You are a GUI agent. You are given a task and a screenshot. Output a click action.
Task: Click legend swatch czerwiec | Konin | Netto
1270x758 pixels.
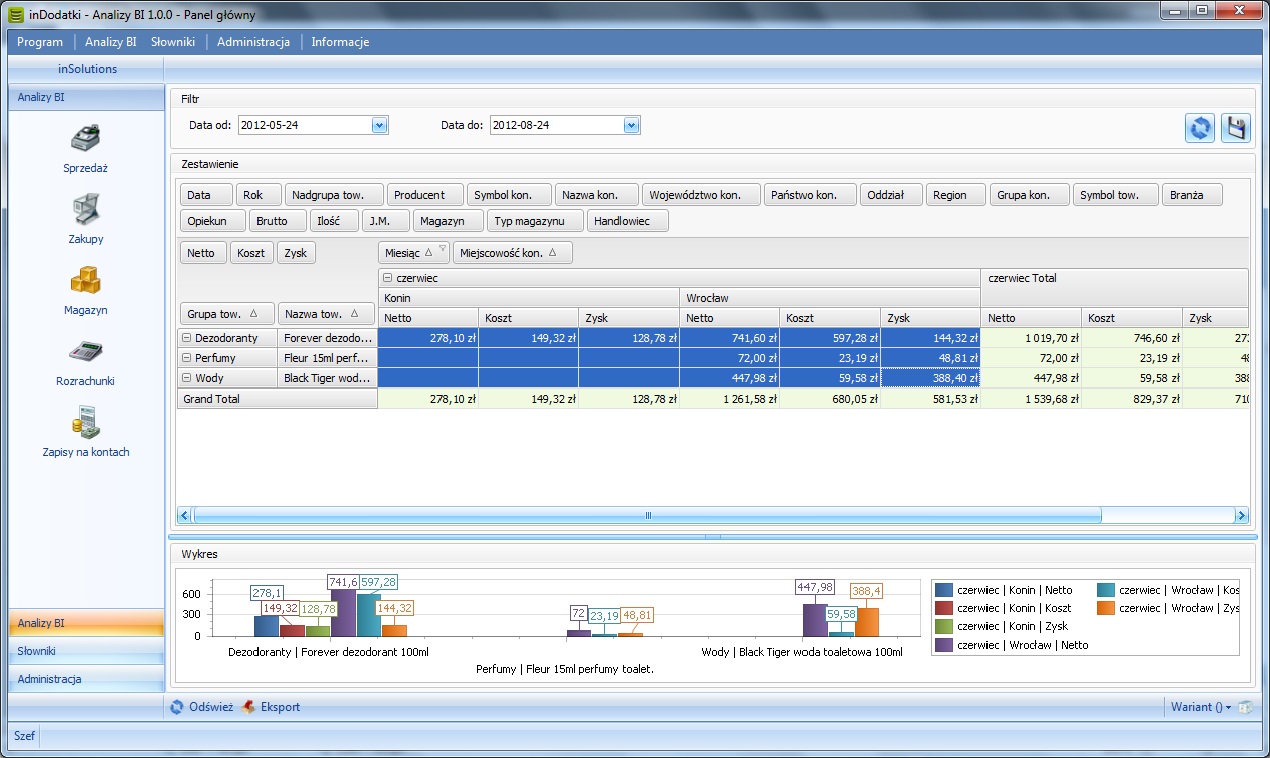click(x=944, y=590)
